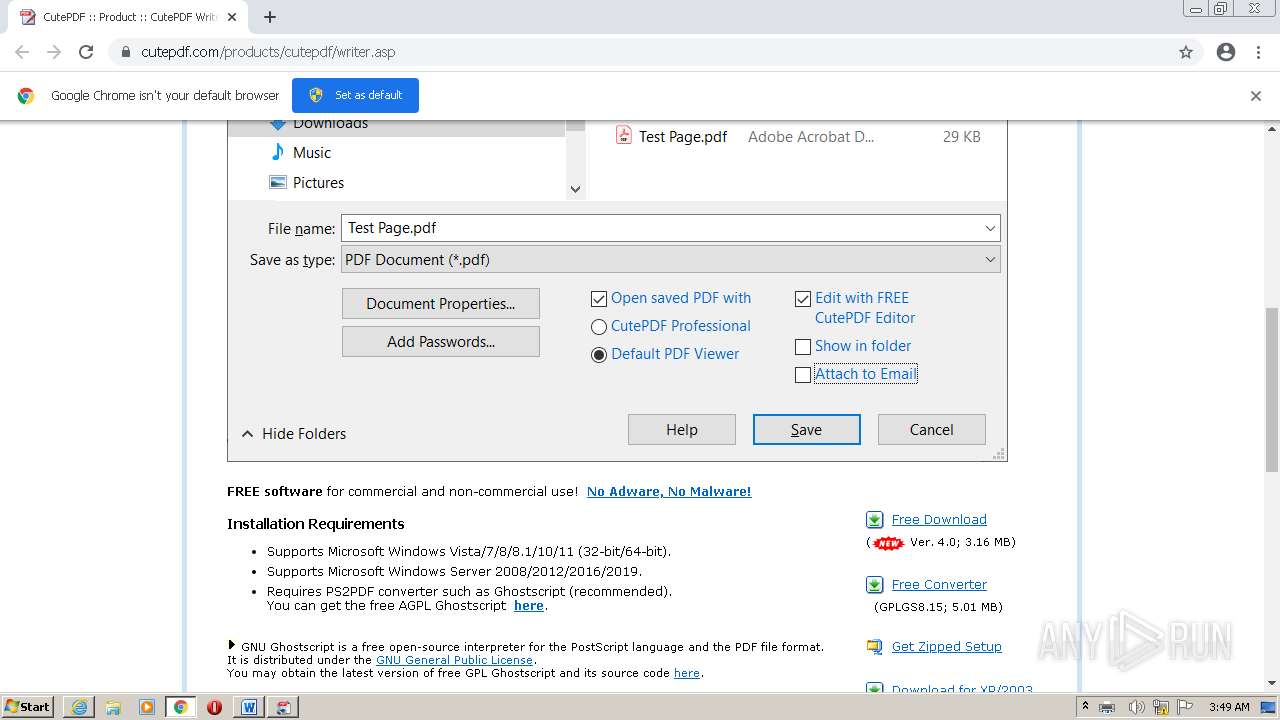The image size is (1280, 720).
Task: Open Chrome's three-dot menu
Action: (1258, 52)
